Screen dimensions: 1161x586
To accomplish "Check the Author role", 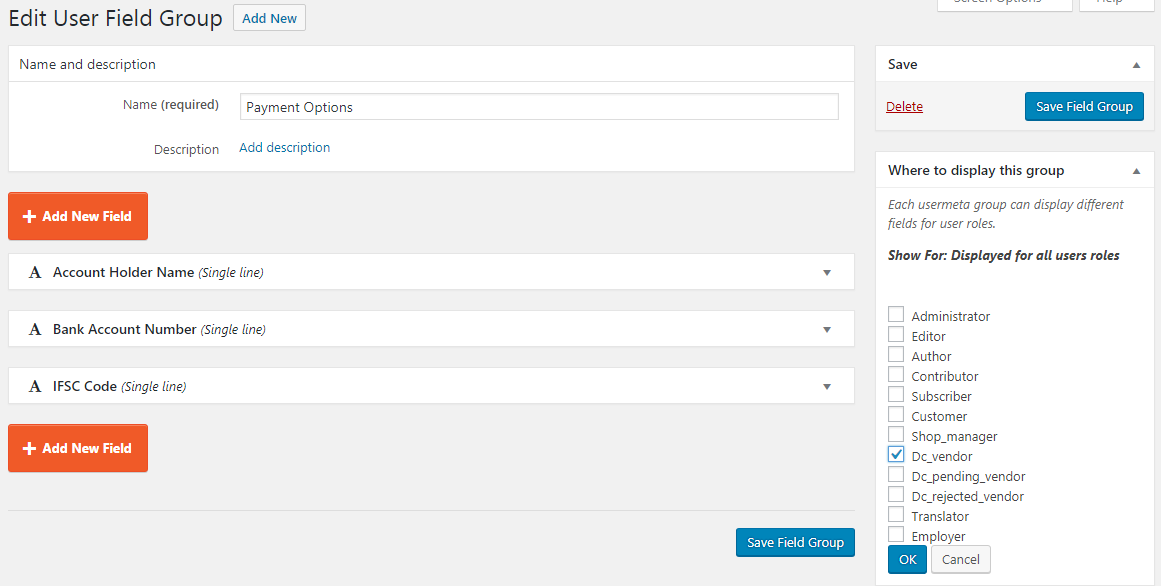I will point(896,354).
